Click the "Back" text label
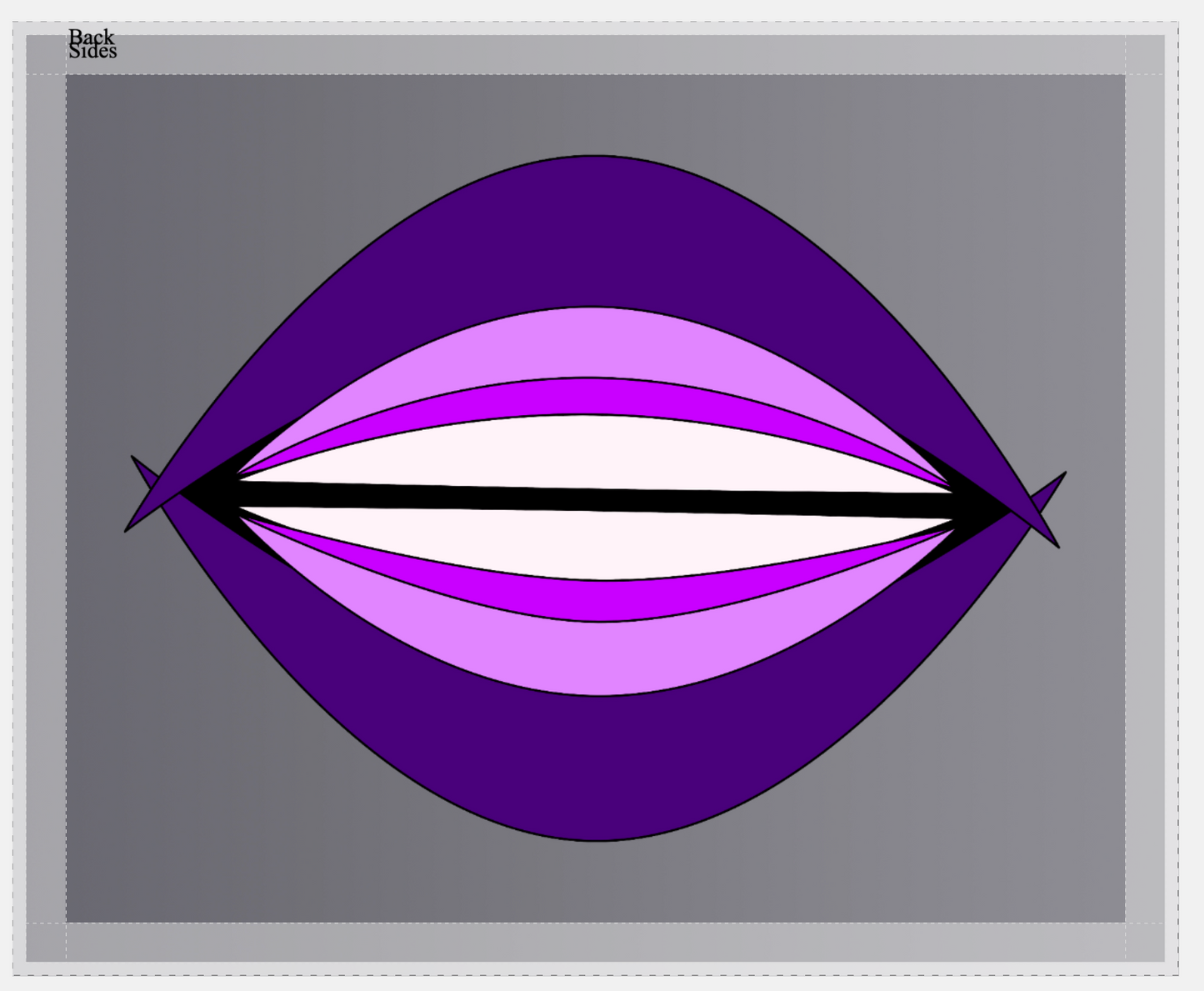1204x991 pixels. click(x=91, y=37)
